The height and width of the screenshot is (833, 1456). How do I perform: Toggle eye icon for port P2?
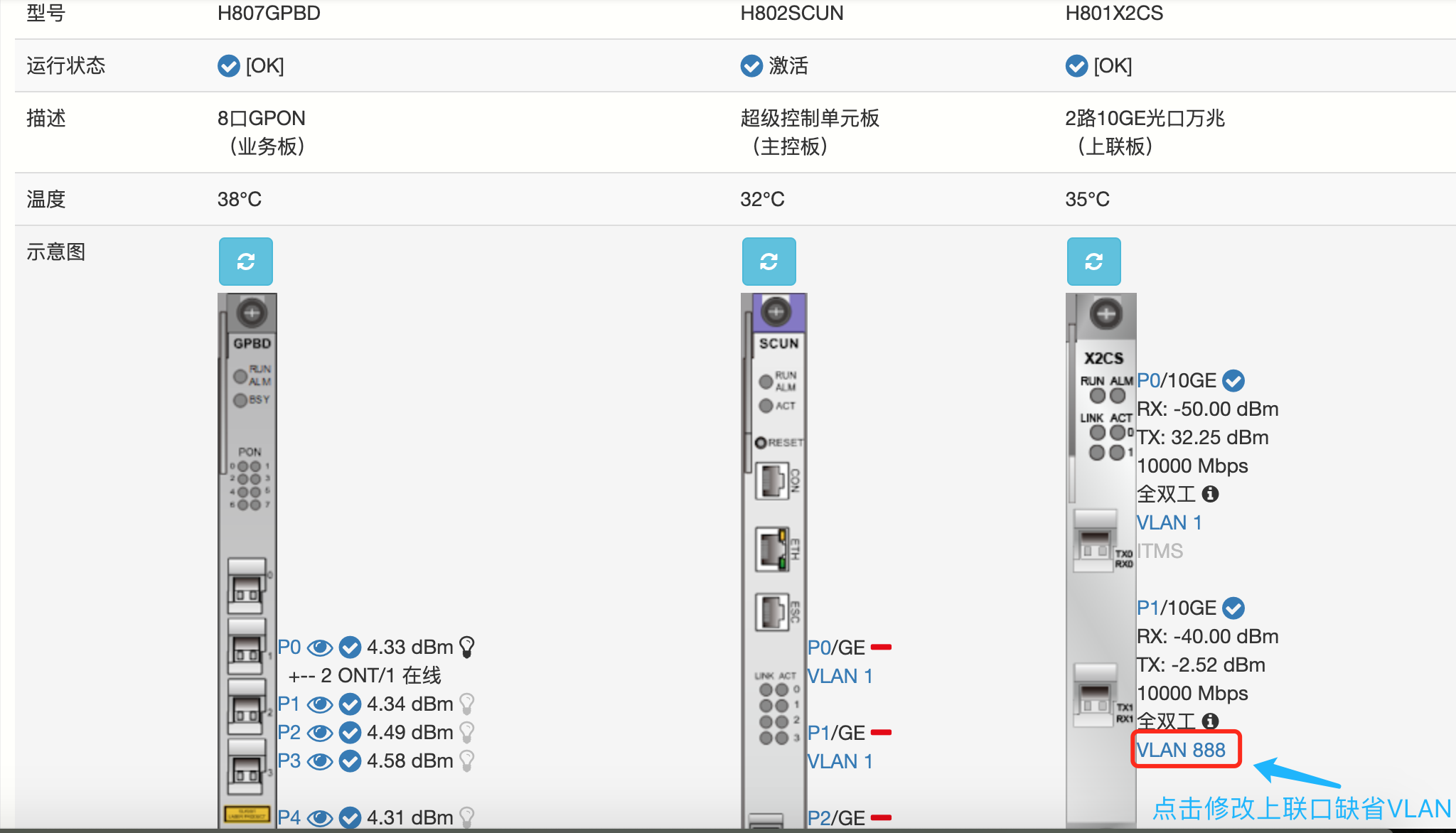coord(320,733)
